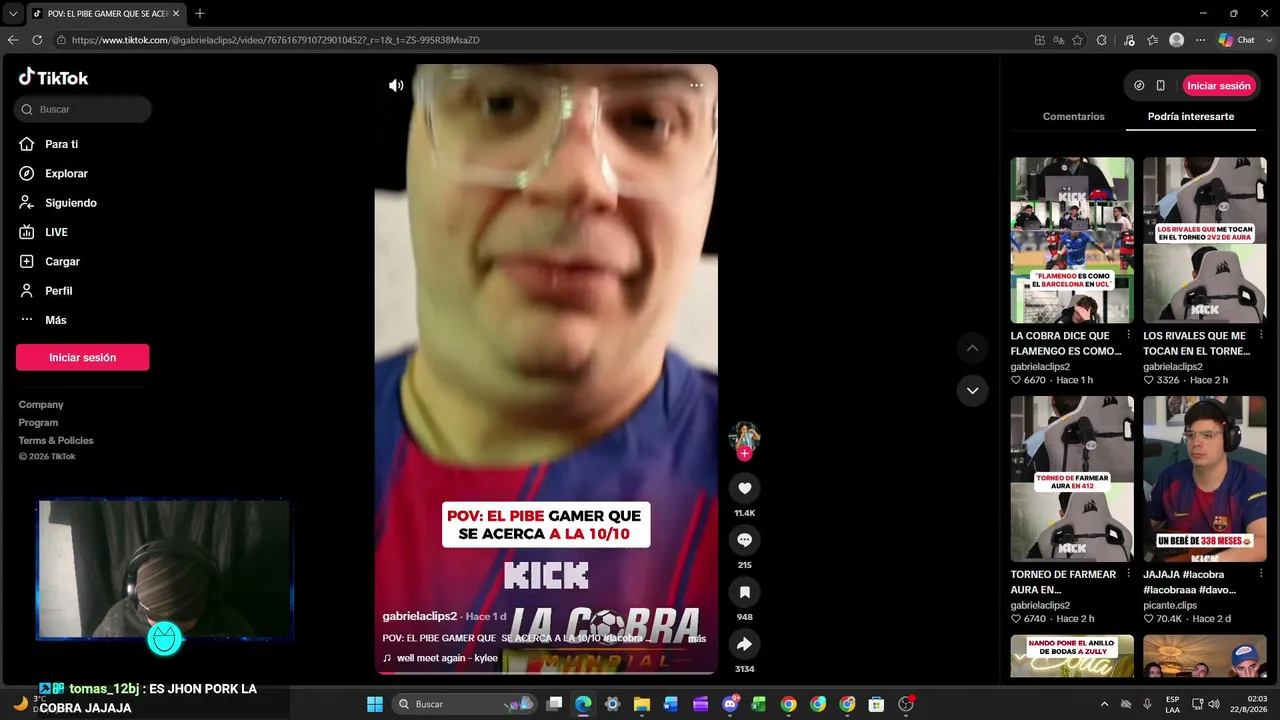Close the POV: EL PIBE GAMER tab

176,13
